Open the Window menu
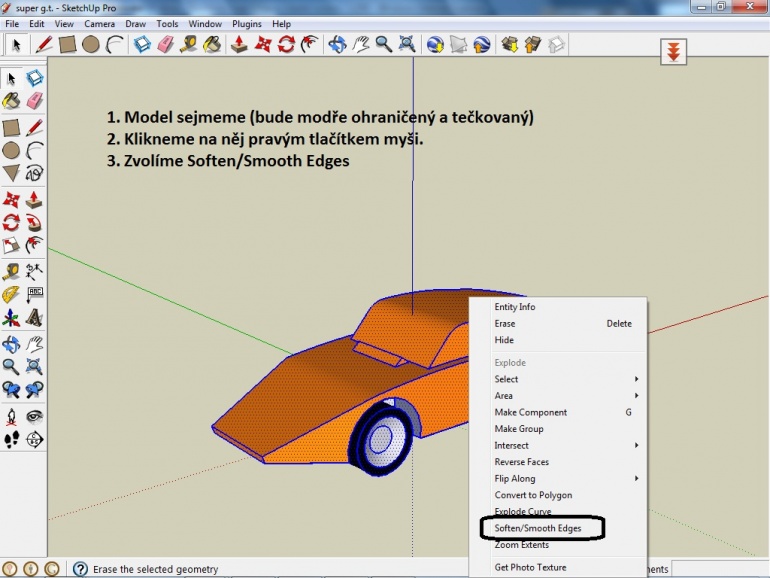The image size is (770, 578). point(205,24)
